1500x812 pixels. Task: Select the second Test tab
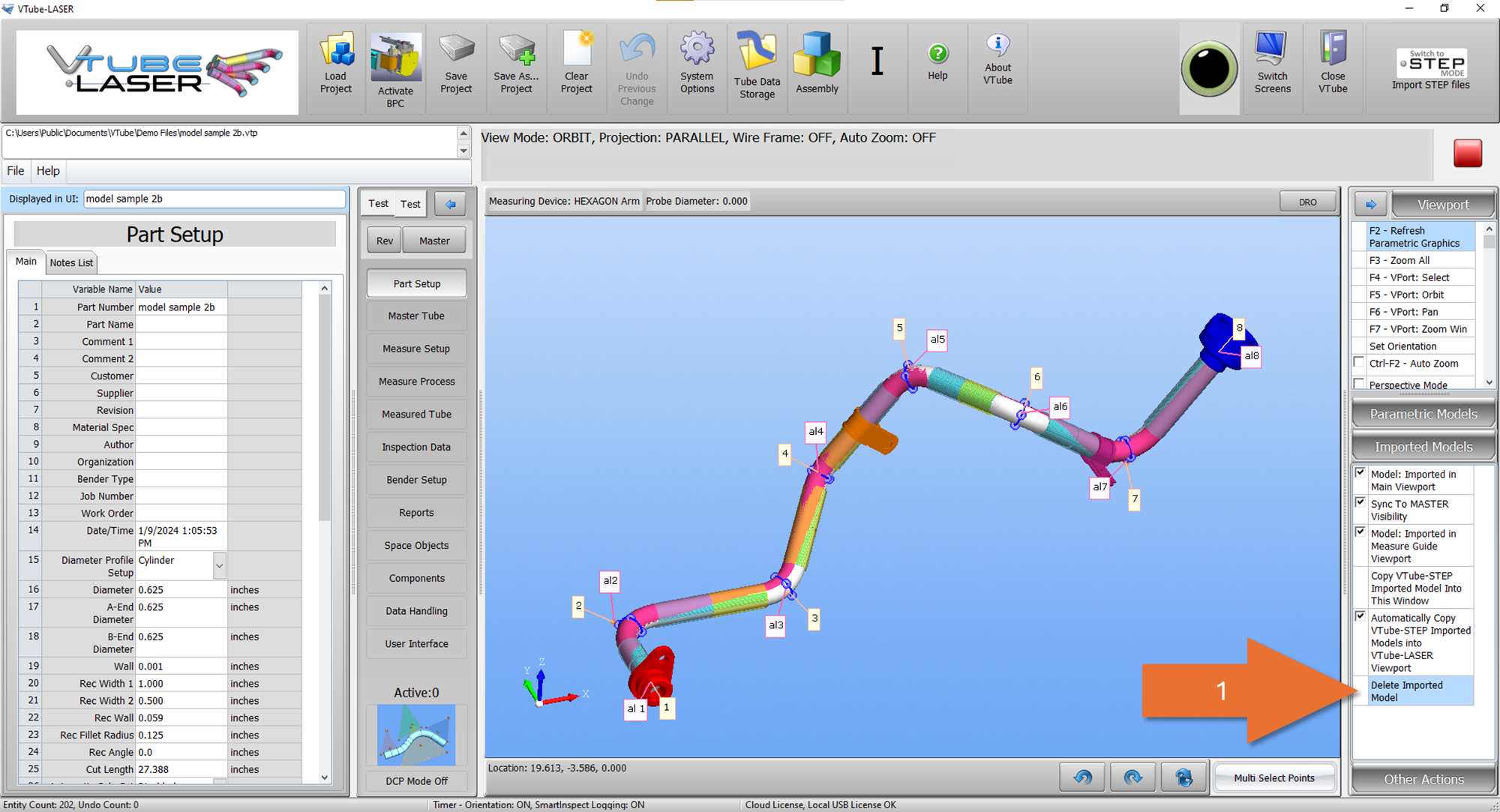click(410, 204)
